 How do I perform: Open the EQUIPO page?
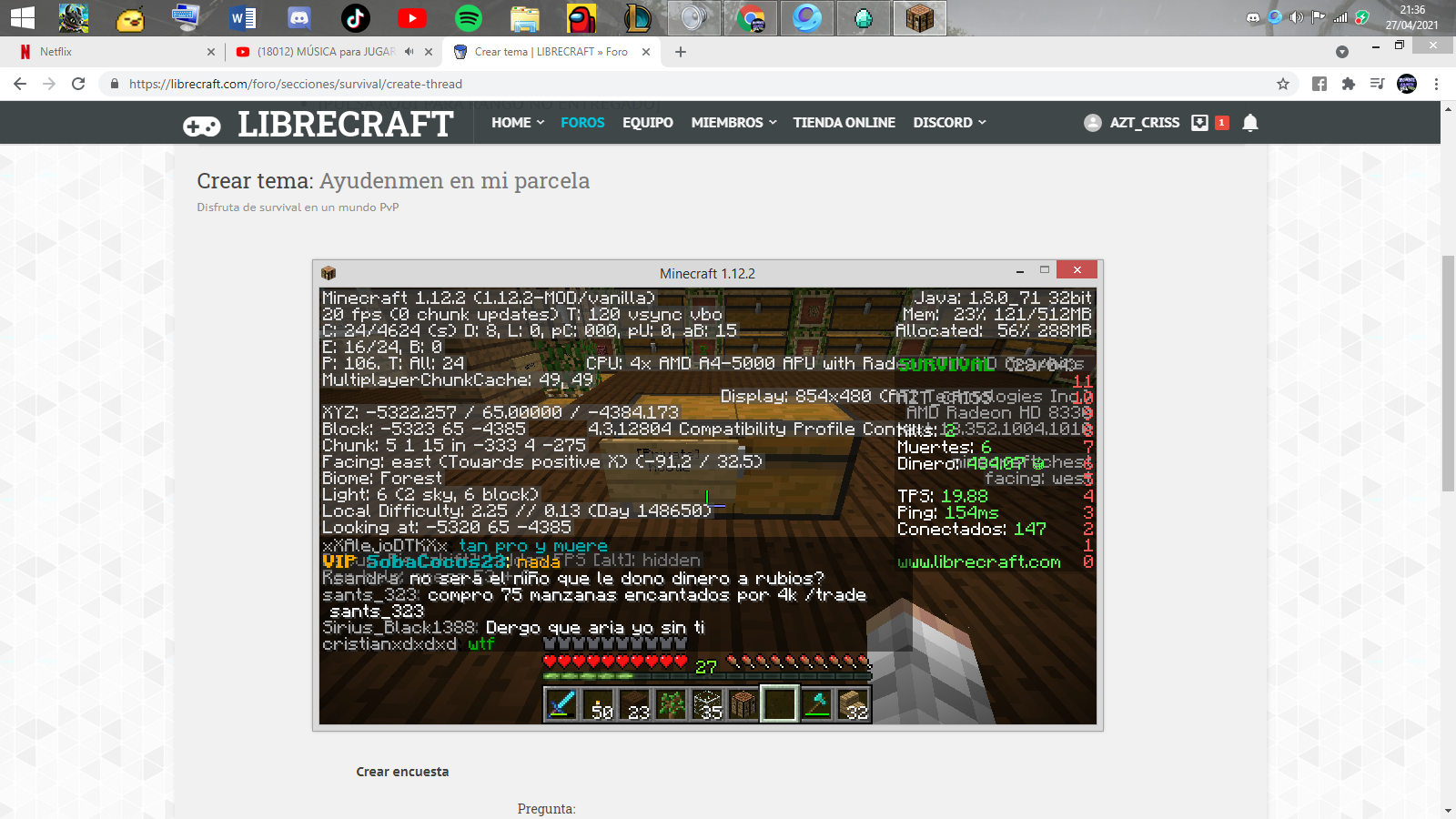(648, 123)
